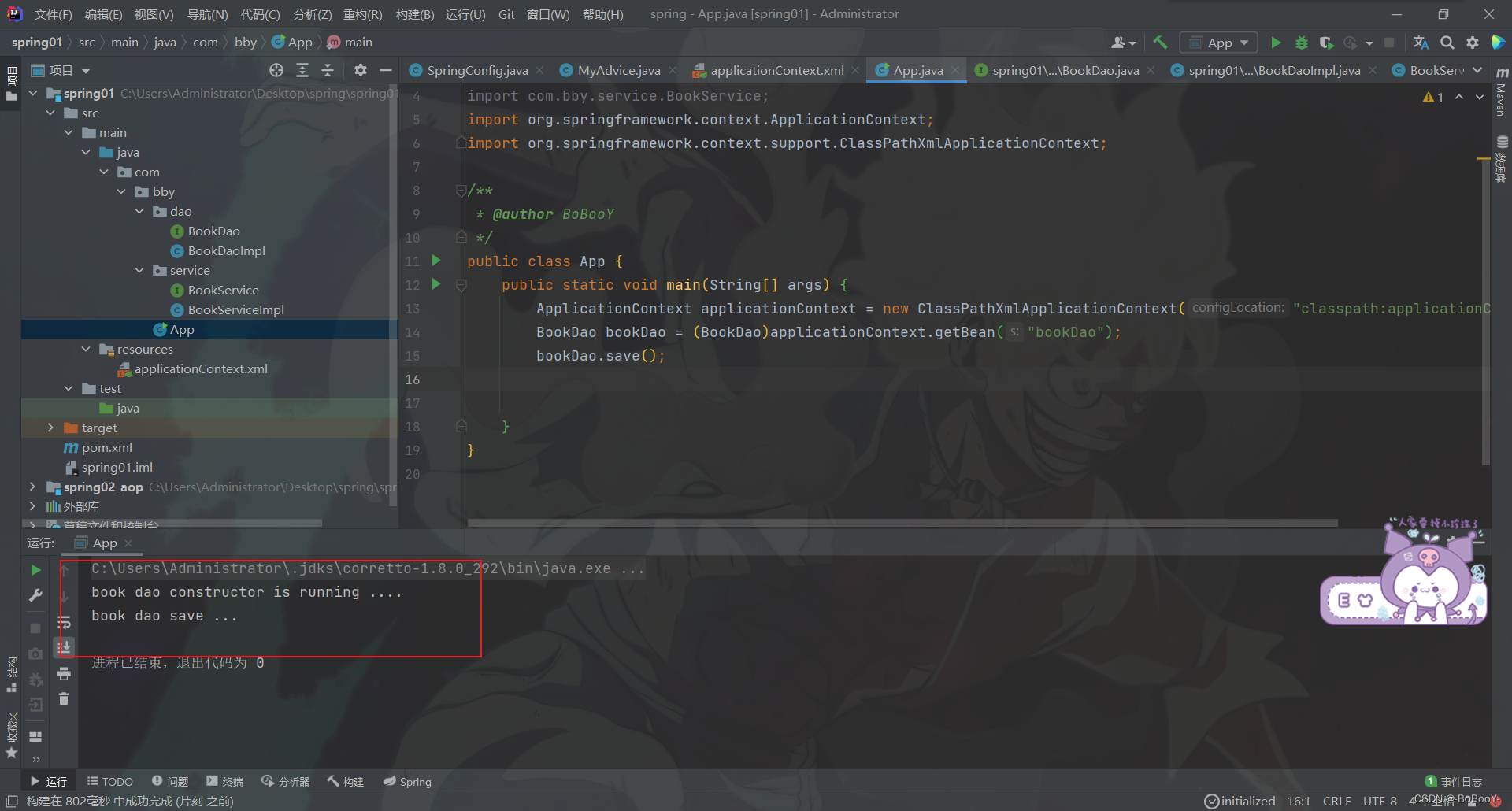The image size is (1512, 811).
Task: Open the 终端 terminal tool window
Action: pos(225,781)
